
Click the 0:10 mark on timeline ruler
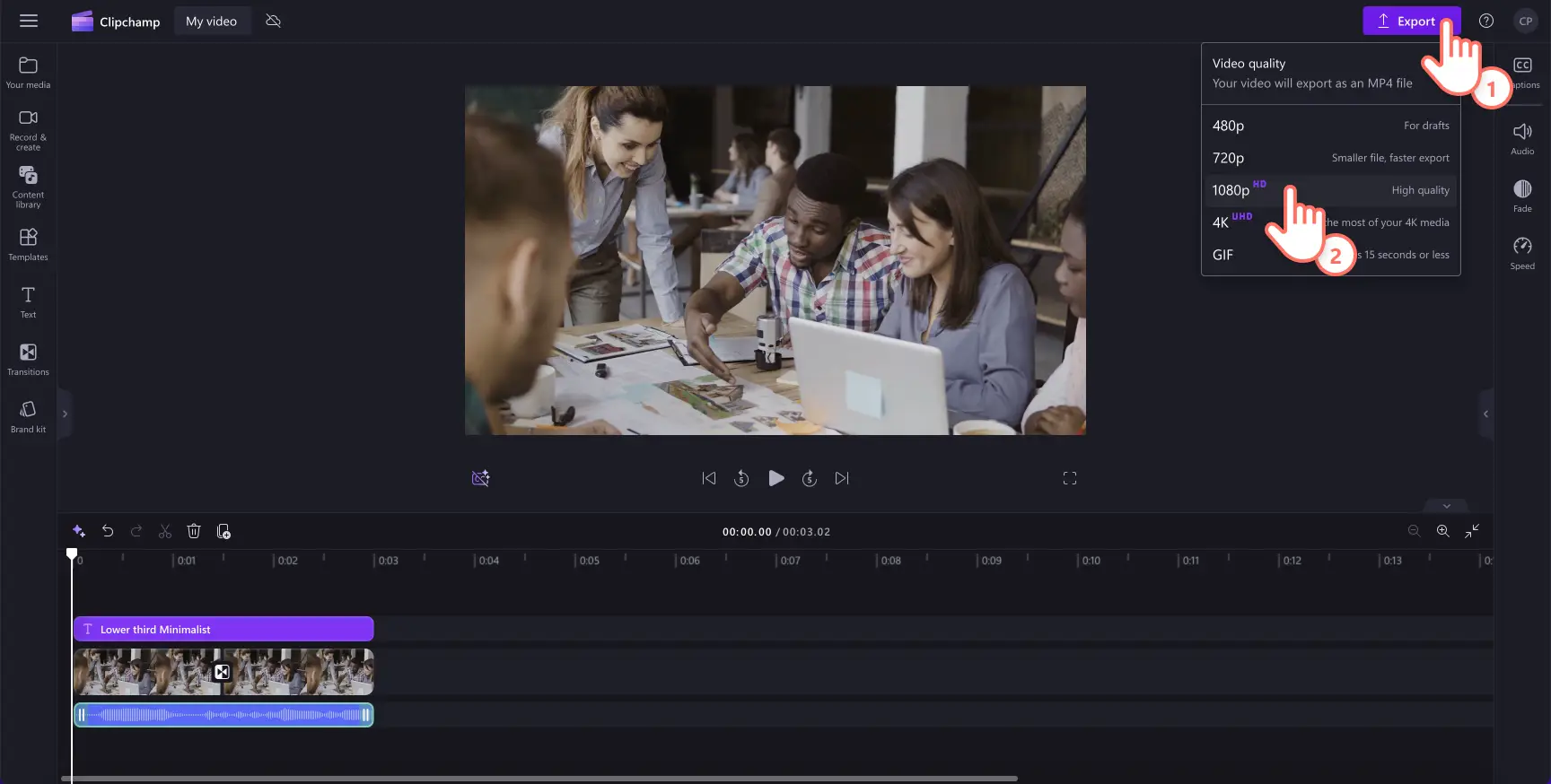1091,561
